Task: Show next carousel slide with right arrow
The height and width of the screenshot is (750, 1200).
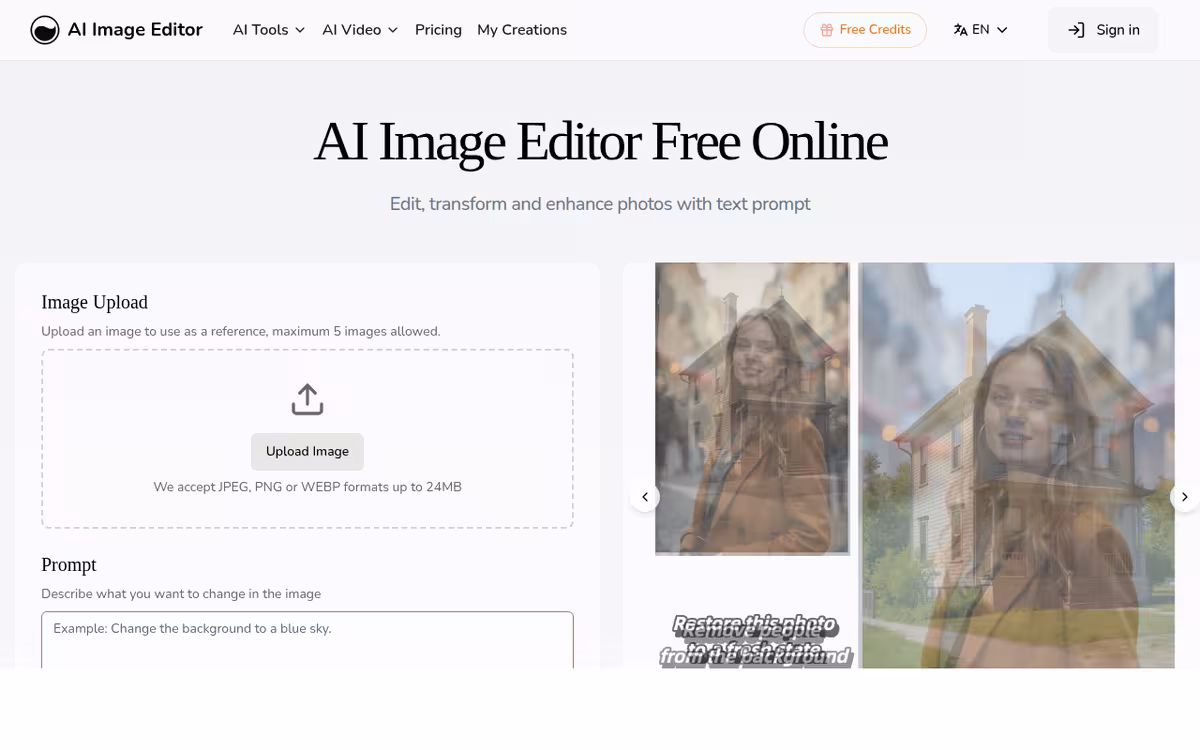Action: pyautogui.click(x=1184, y=497)
